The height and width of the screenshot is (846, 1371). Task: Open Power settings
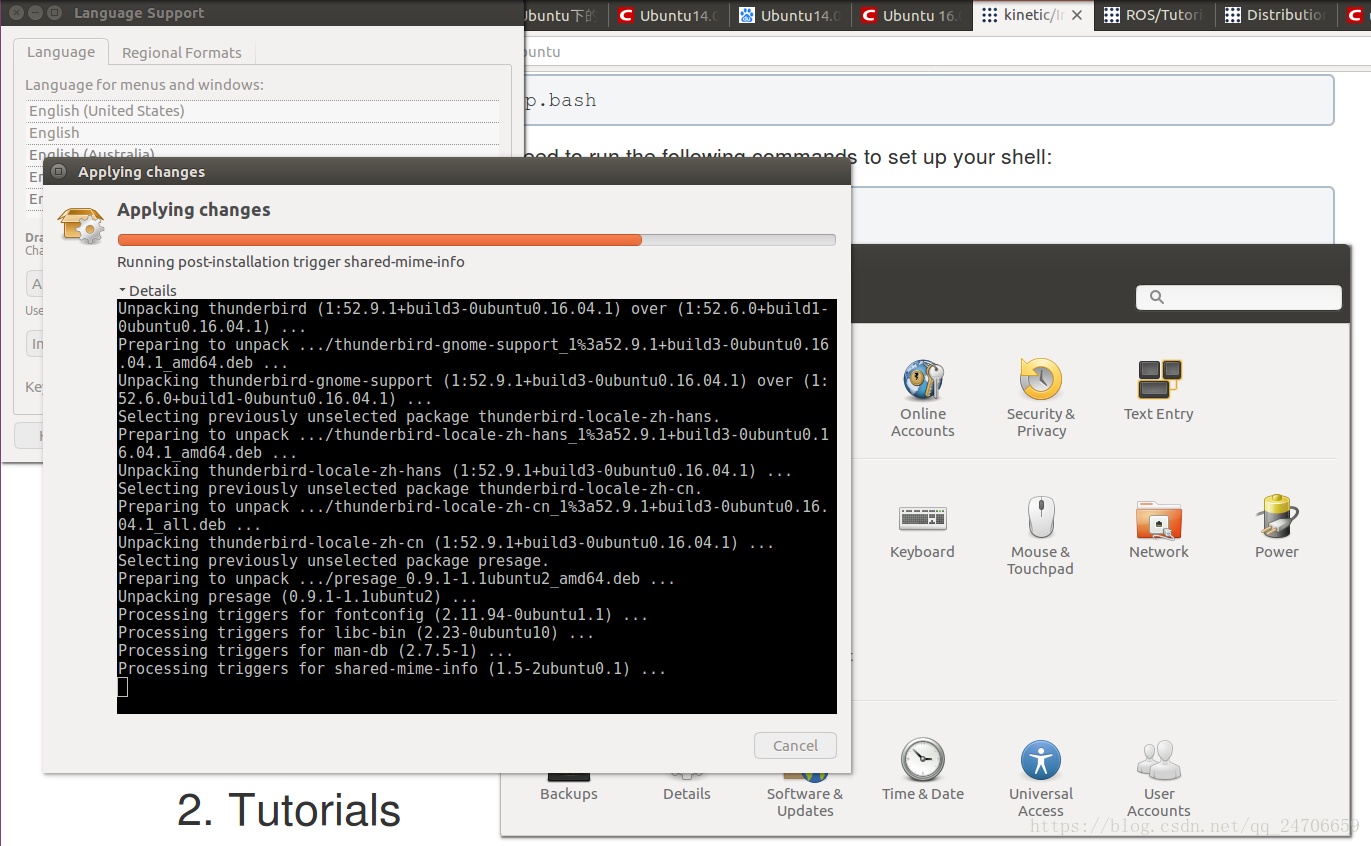pos(1276,528)
